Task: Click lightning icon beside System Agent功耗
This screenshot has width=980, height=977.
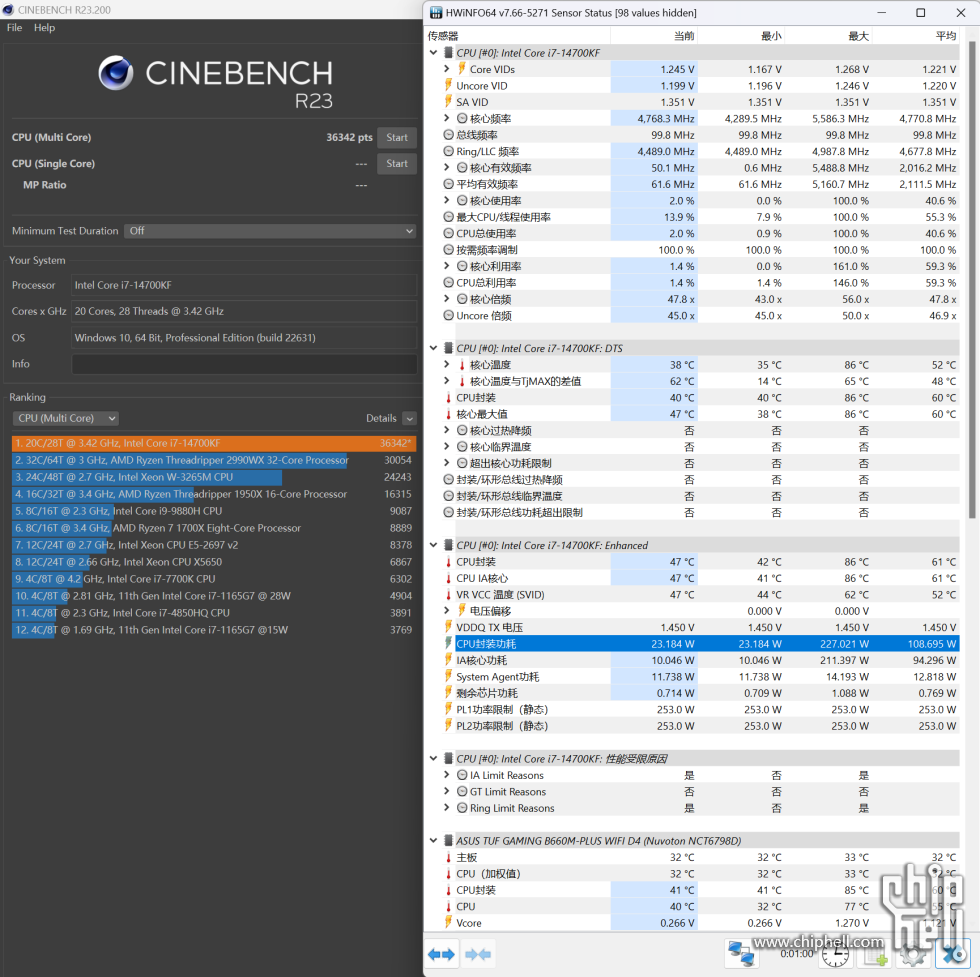Action: click(x=448, y=676)
